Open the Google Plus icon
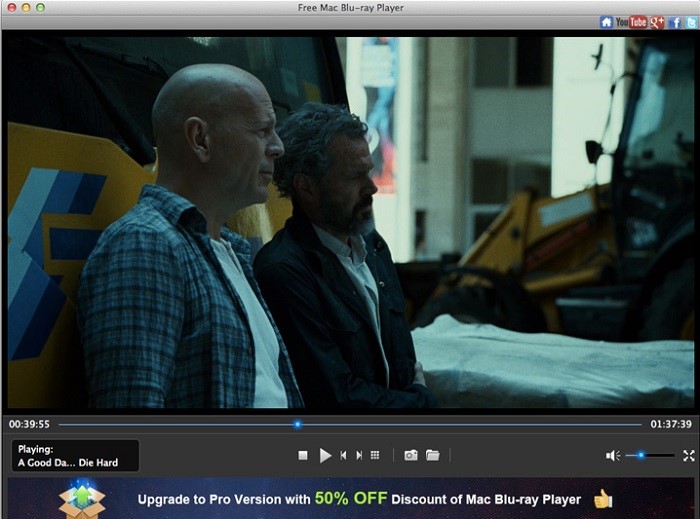The width and height of the screenshot is (700, 519). tap(657, 22)
